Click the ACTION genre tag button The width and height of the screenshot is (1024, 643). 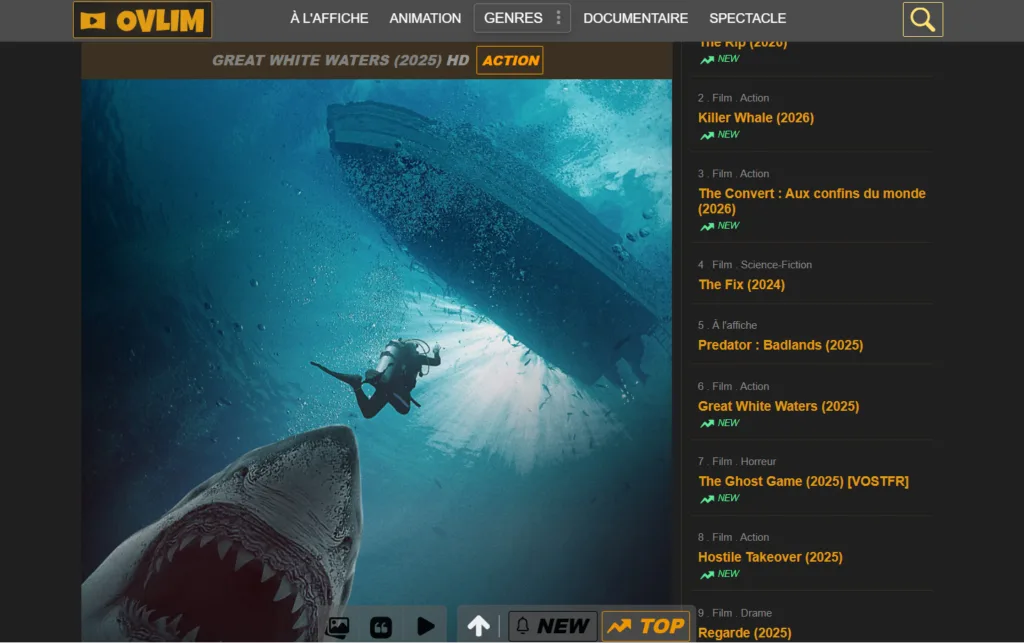[x=510, y=60]
